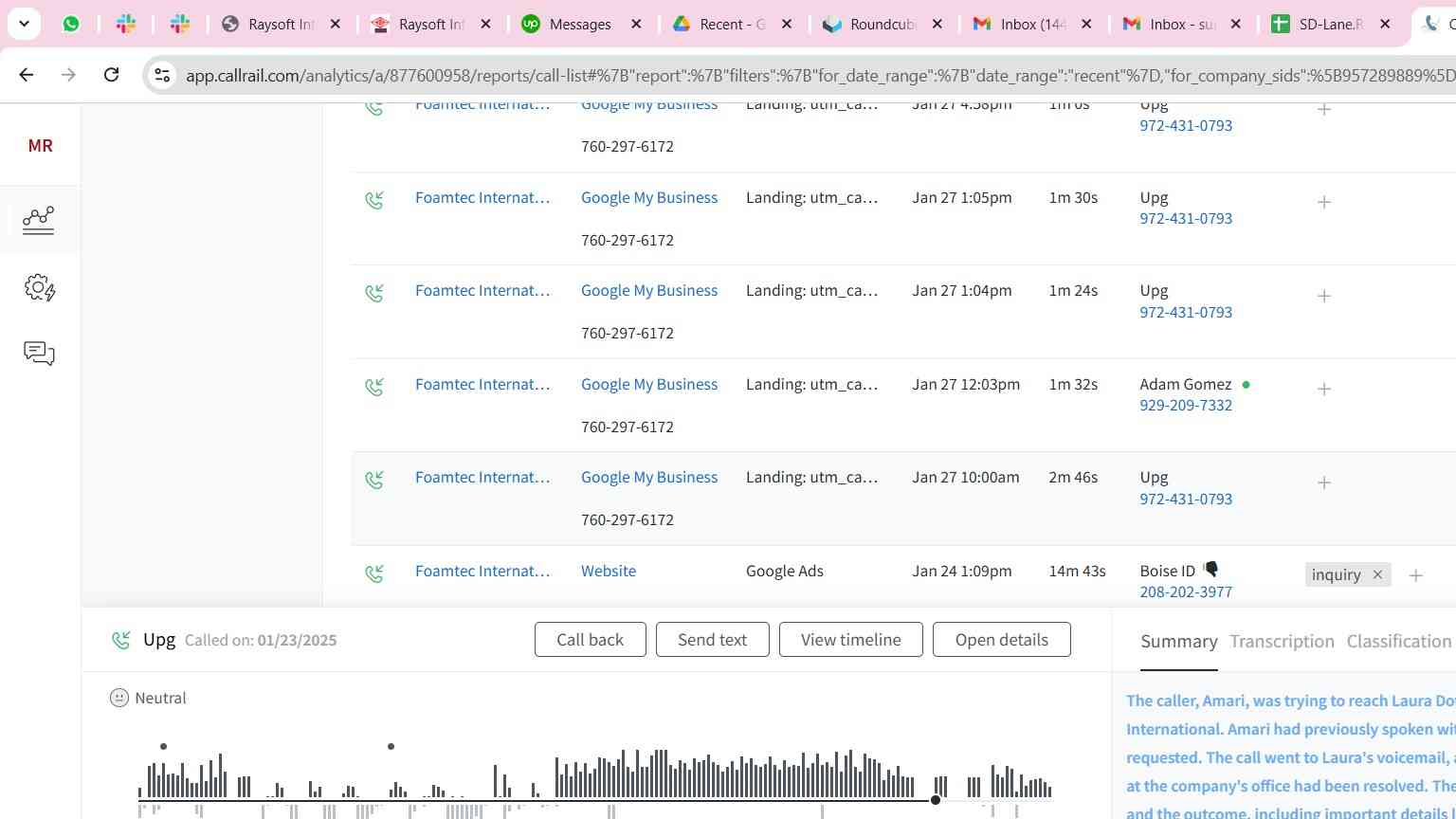Click inbound call icon for Jan 27 10:00am row
1456x819 pixels.
point(374,480)
